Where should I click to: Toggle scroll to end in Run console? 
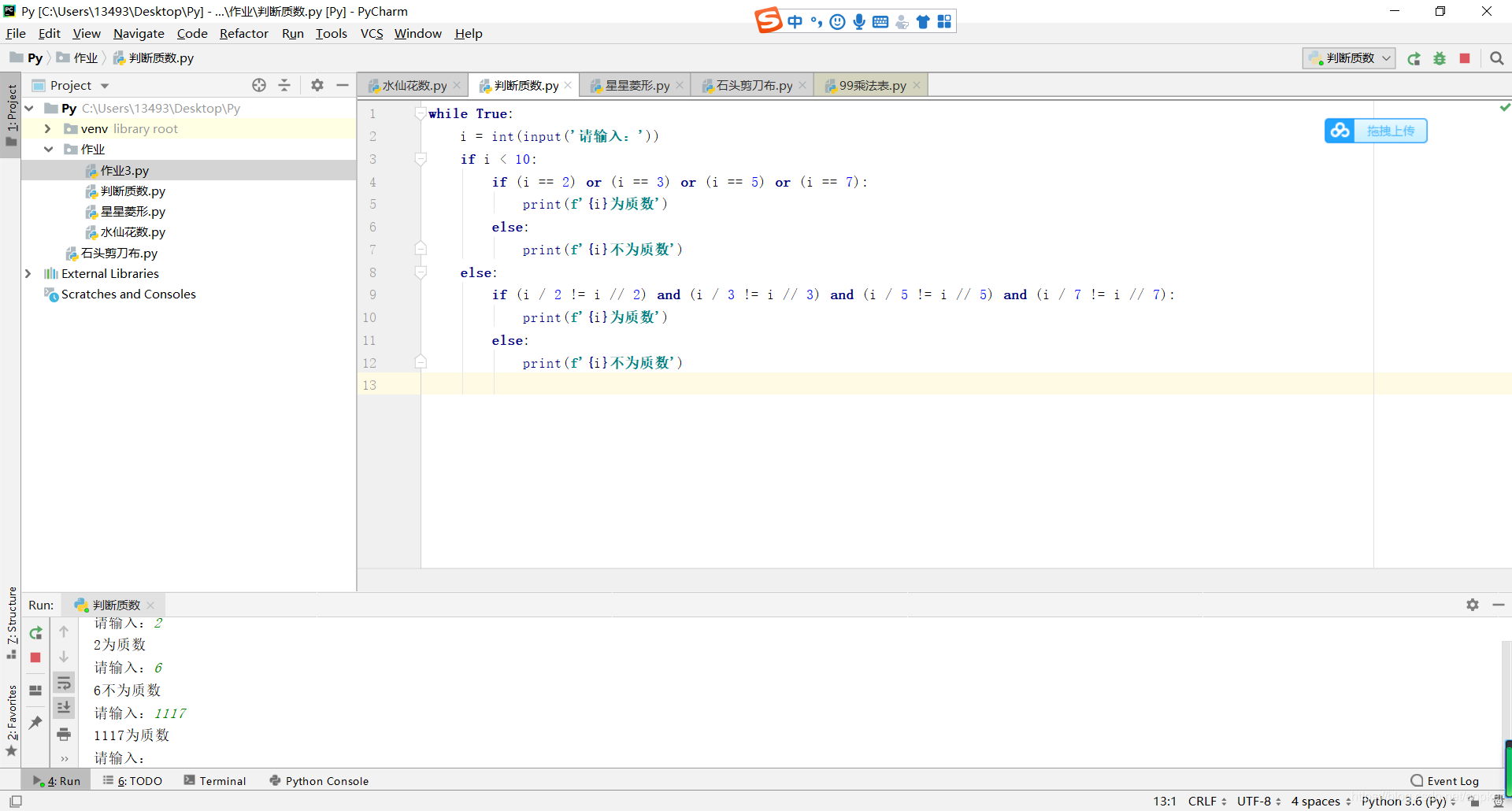64,708
